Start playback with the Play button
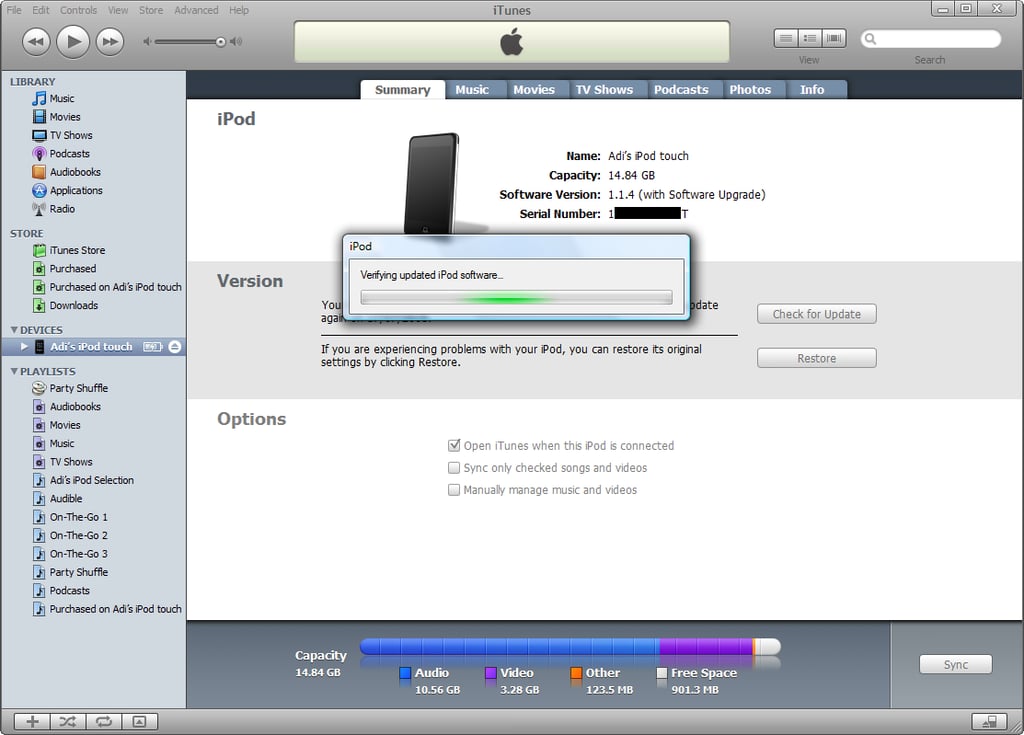This screenshot has width=1024, height=735. (73, 42)
